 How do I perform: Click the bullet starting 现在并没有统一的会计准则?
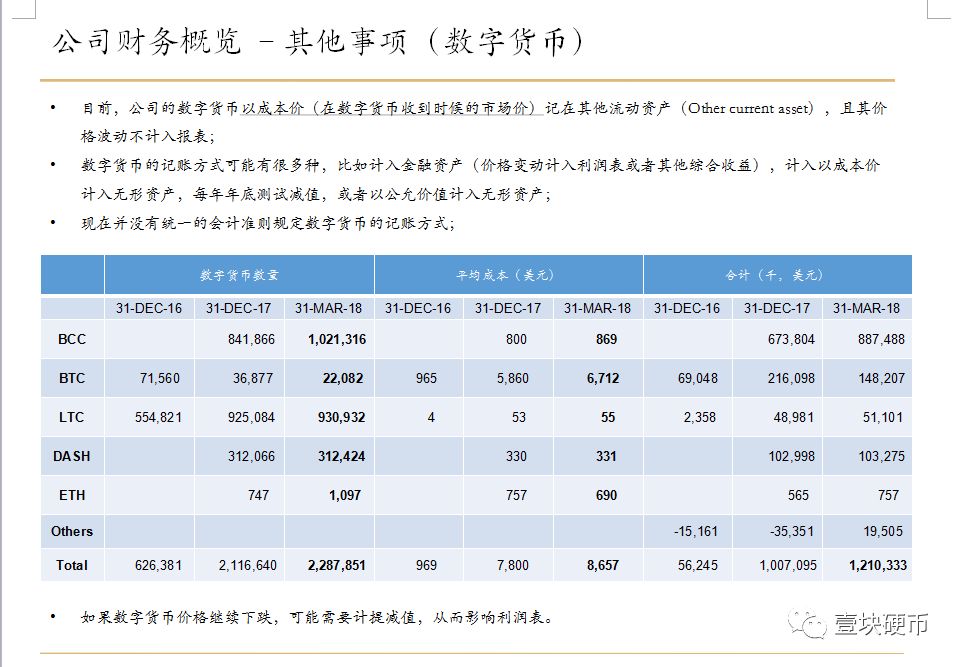click(x=268, y=224)
